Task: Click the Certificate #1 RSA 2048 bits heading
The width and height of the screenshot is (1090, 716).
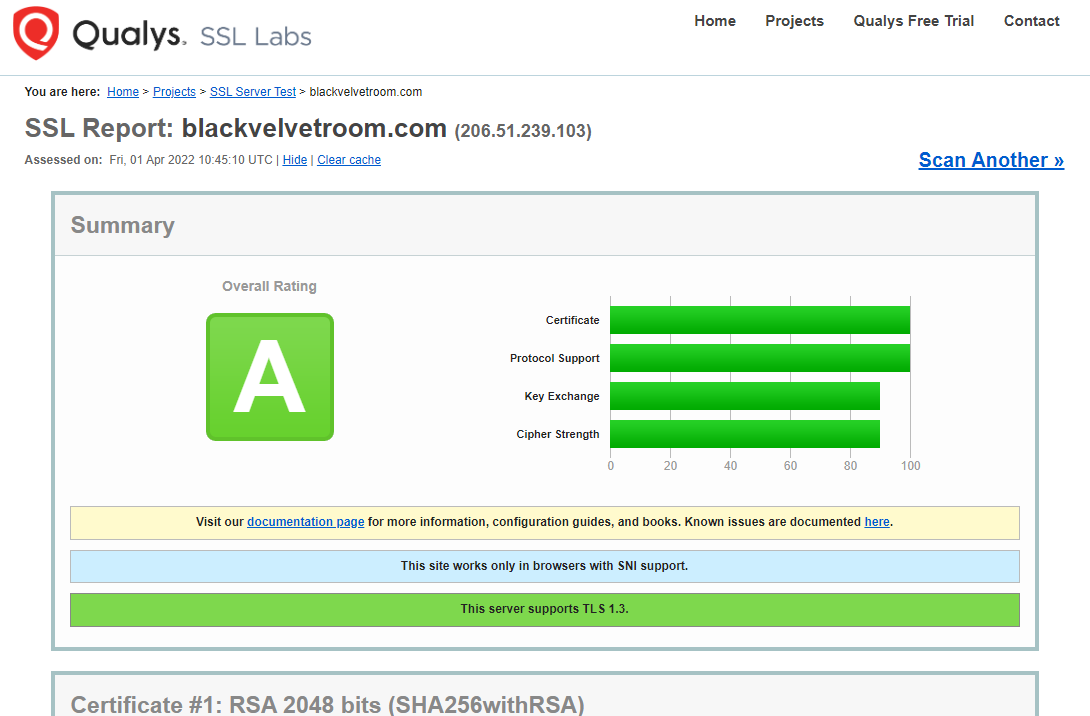Action: tap(327, 704)
